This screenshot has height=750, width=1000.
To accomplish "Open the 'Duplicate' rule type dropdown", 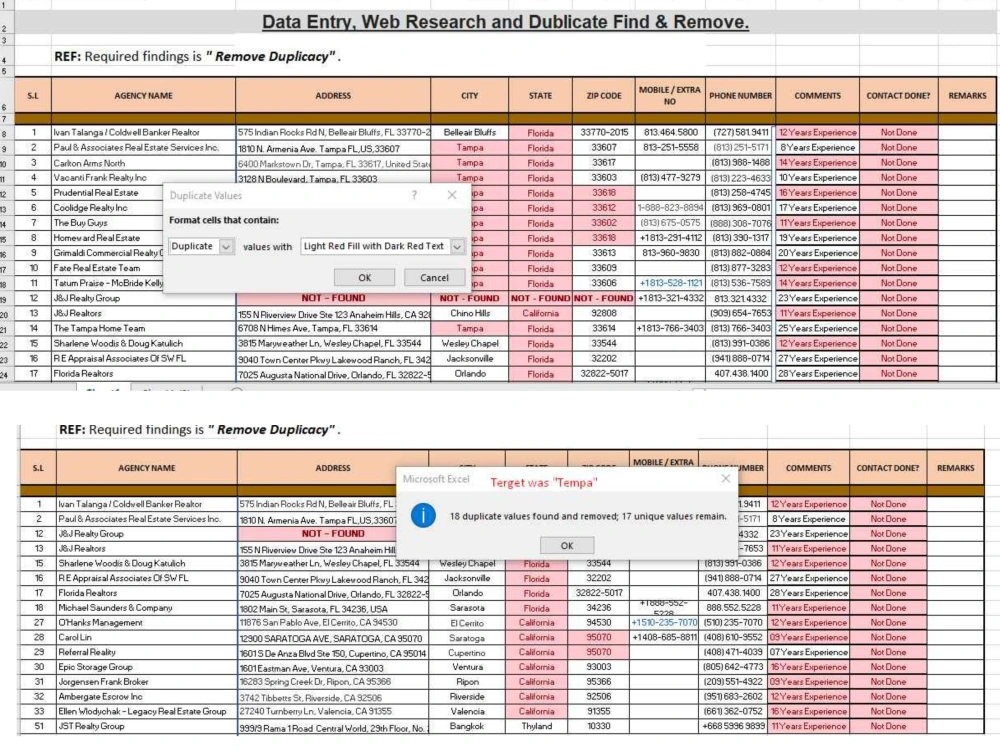I will 202,246.
